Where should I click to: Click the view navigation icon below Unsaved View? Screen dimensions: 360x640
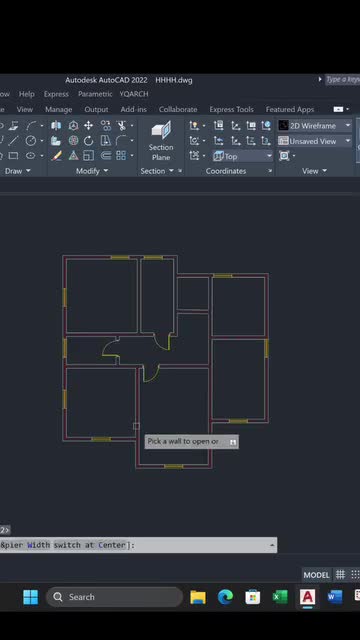[284, 156]
